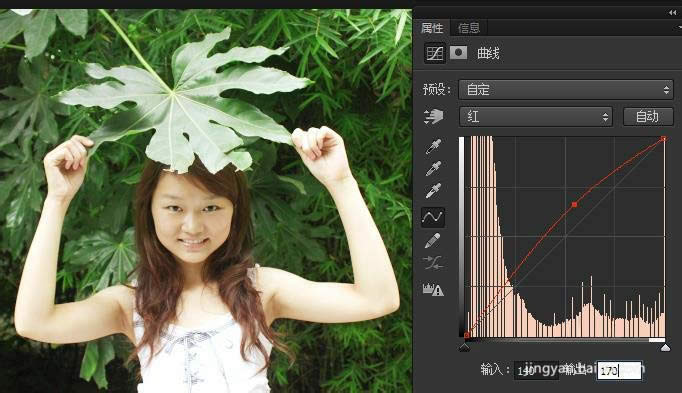
Task: Click the smooth curve values icon
Action: click(x=433, y=263)
